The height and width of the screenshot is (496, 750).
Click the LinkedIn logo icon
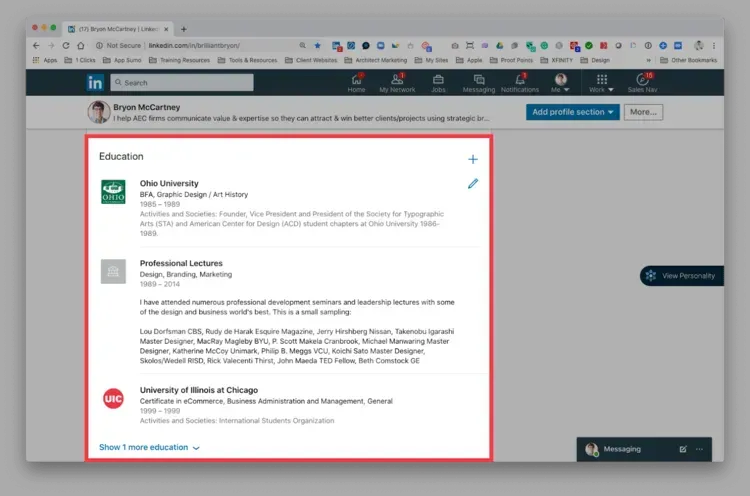coord(95,83)
